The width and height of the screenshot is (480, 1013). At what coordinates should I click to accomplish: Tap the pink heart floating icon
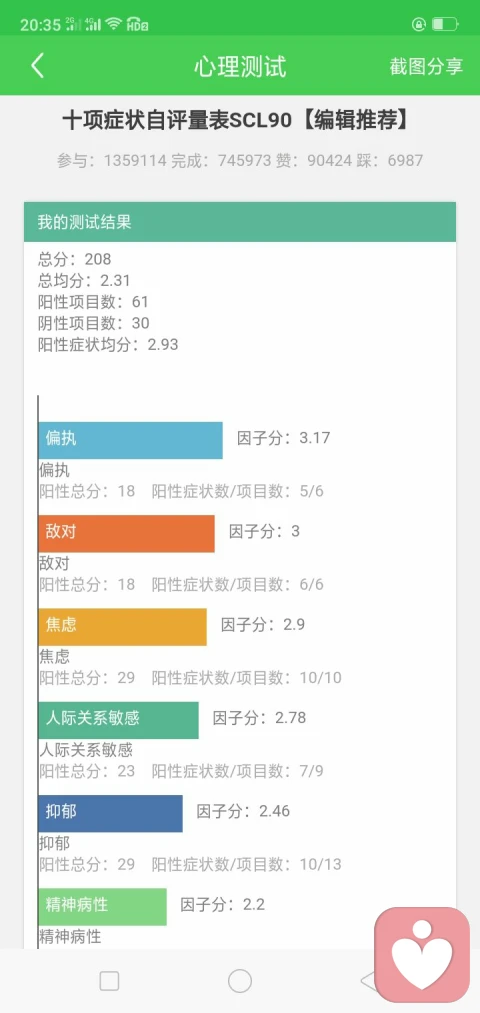422,955
